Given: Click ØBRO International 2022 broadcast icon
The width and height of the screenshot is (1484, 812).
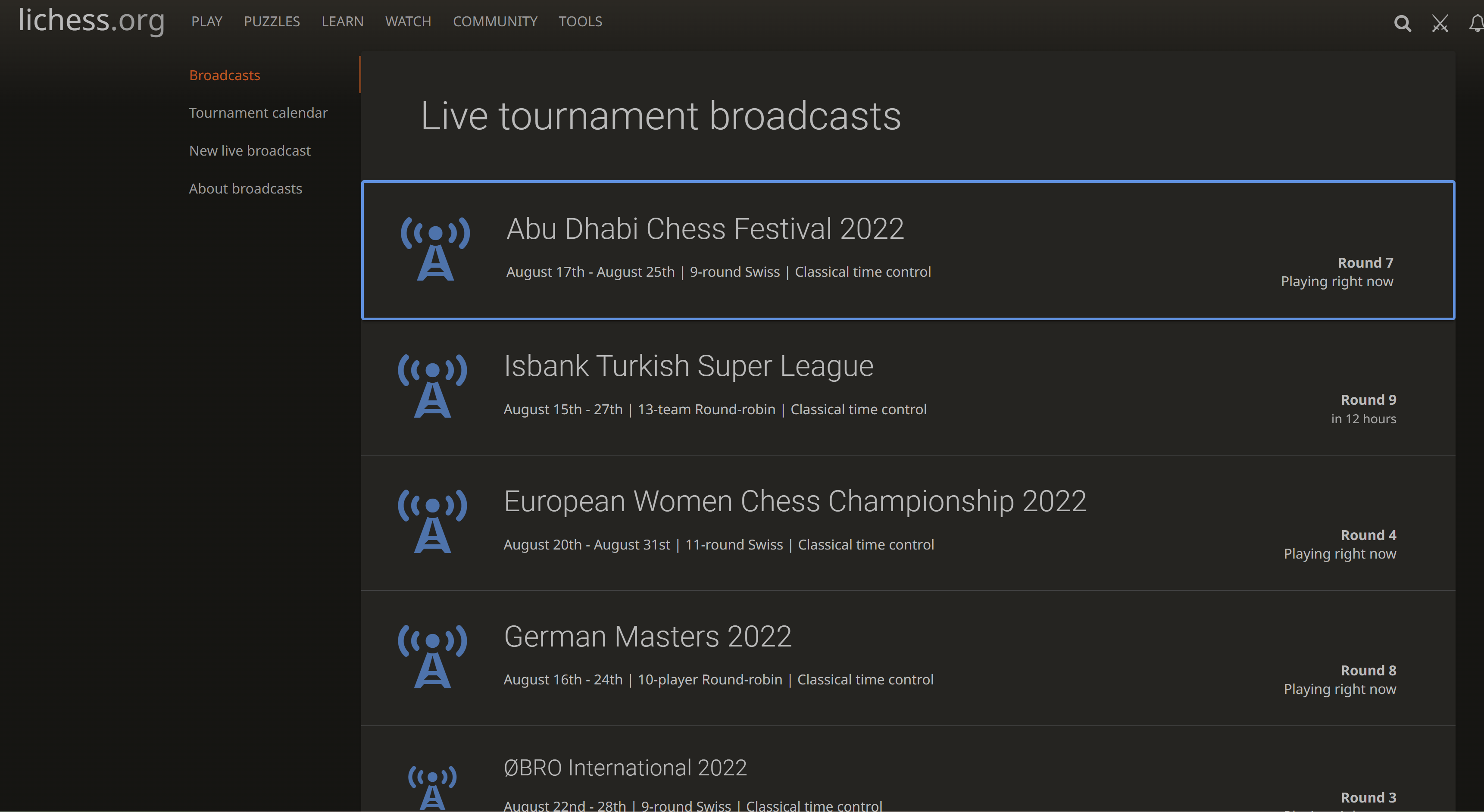Looking at the screenshot, I should [433, 788].
